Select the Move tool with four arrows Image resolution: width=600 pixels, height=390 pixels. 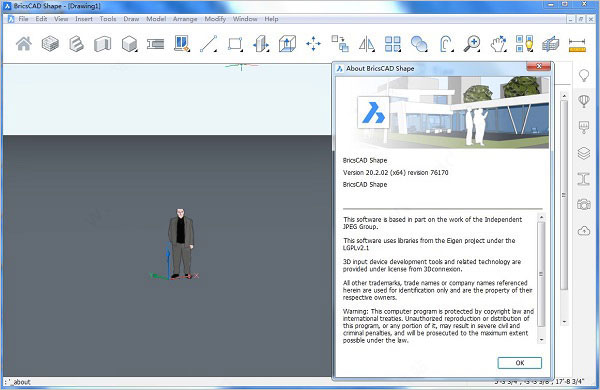[313, 44]
